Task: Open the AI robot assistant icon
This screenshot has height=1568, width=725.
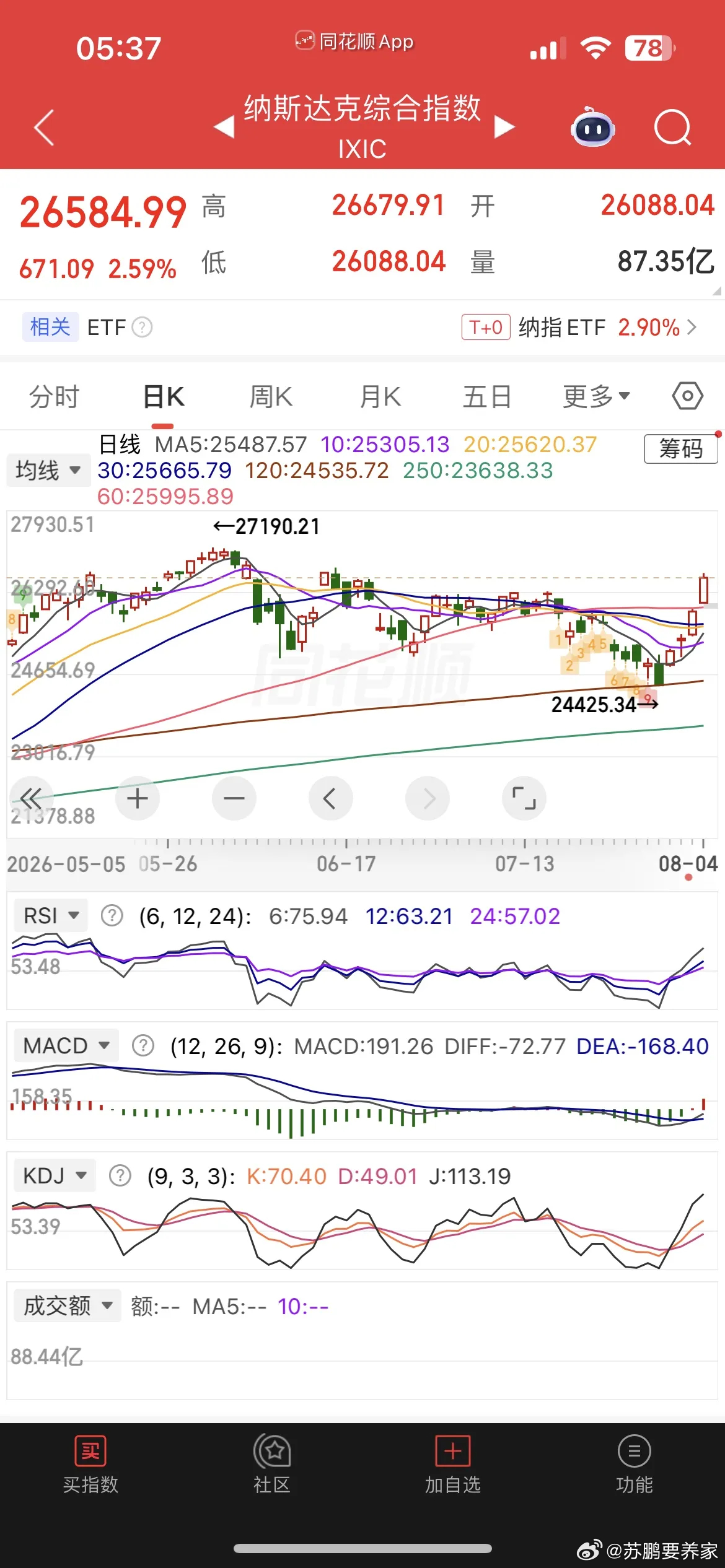Action: point(592,127)
